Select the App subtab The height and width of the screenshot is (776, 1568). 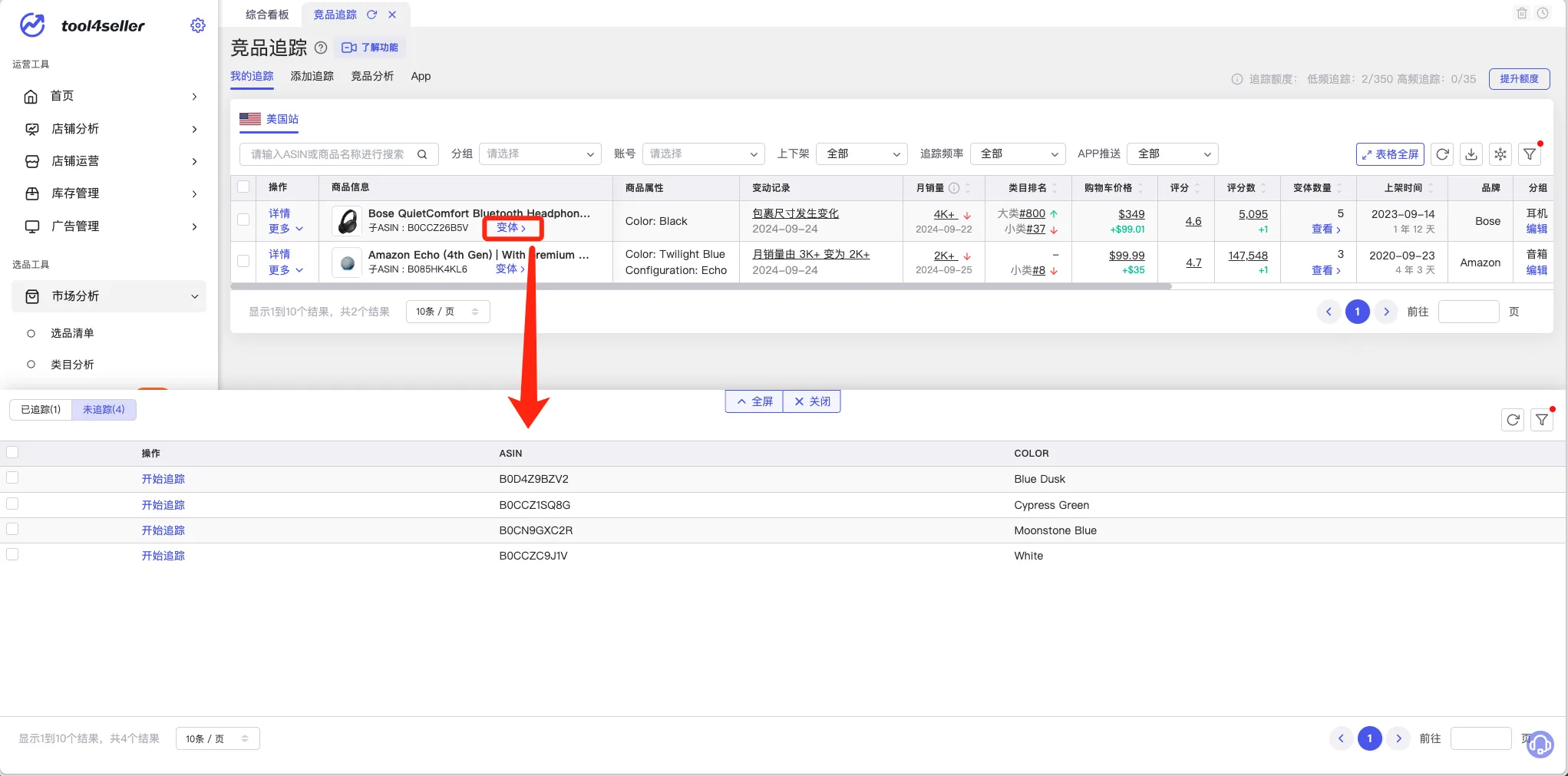(421, 76)
